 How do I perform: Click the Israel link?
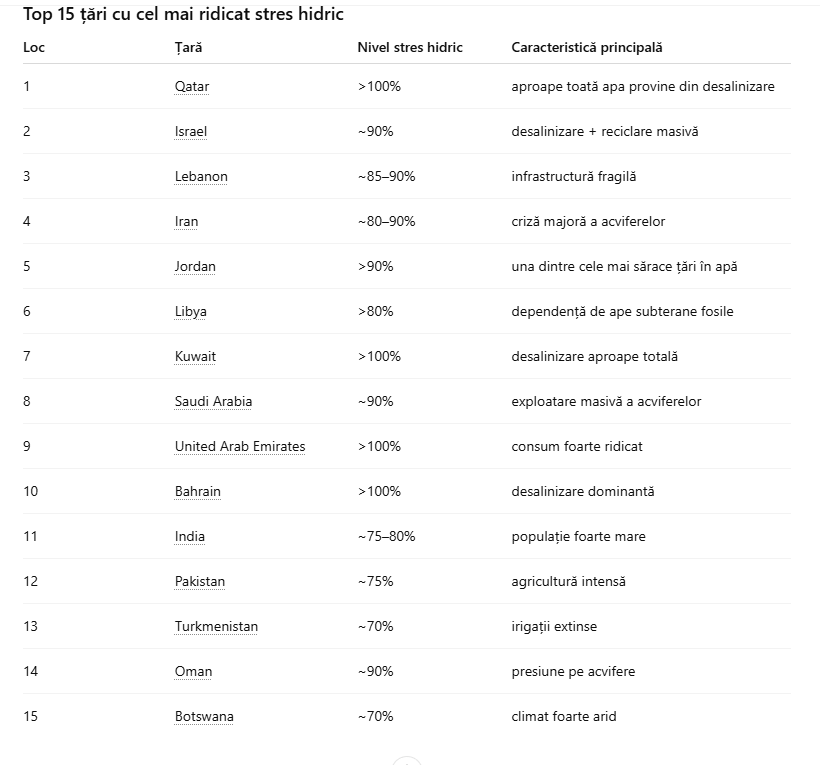191,132
